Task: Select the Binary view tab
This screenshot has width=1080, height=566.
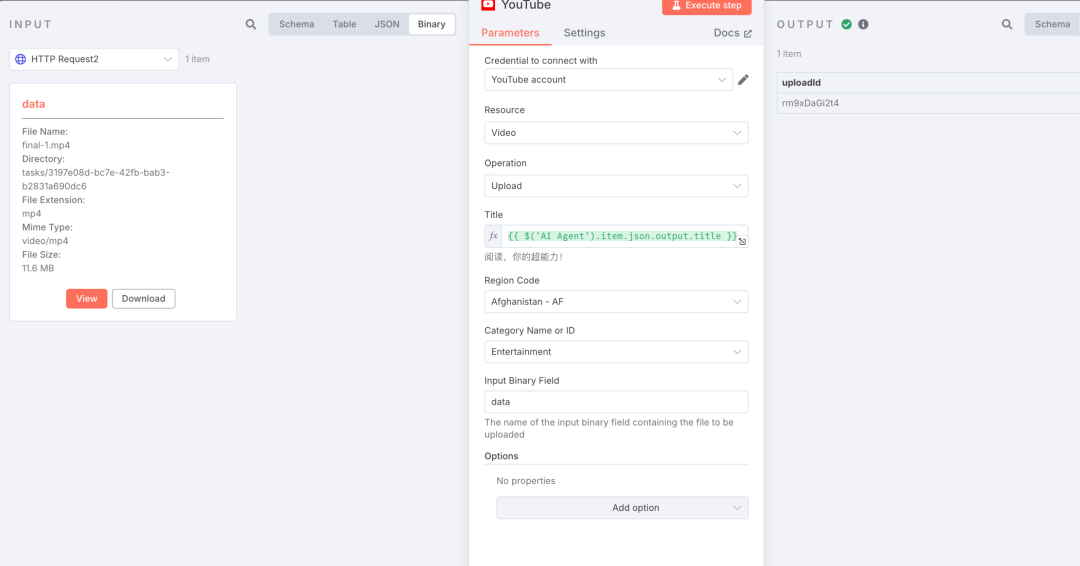Action: (431, 24)
